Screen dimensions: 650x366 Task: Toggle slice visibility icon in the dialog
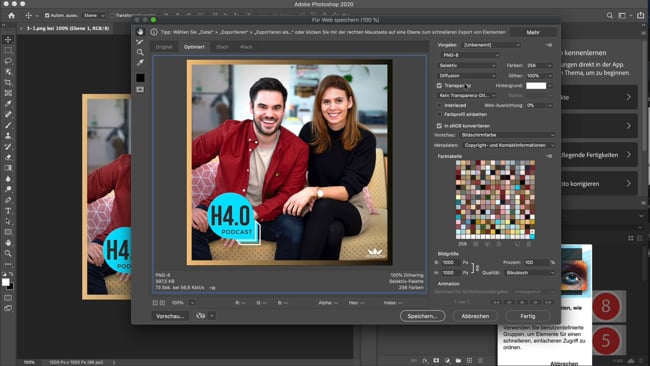coord(140,89)
